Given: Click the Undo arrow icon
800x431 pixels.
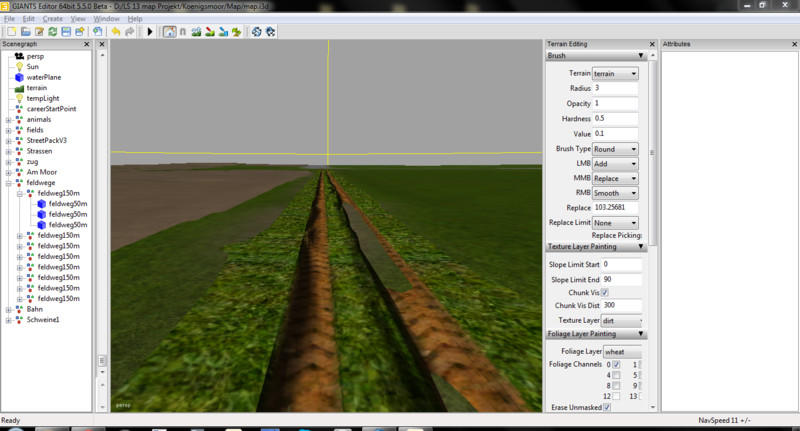Looking at the screenshot, I should click(x=116, y=32).
